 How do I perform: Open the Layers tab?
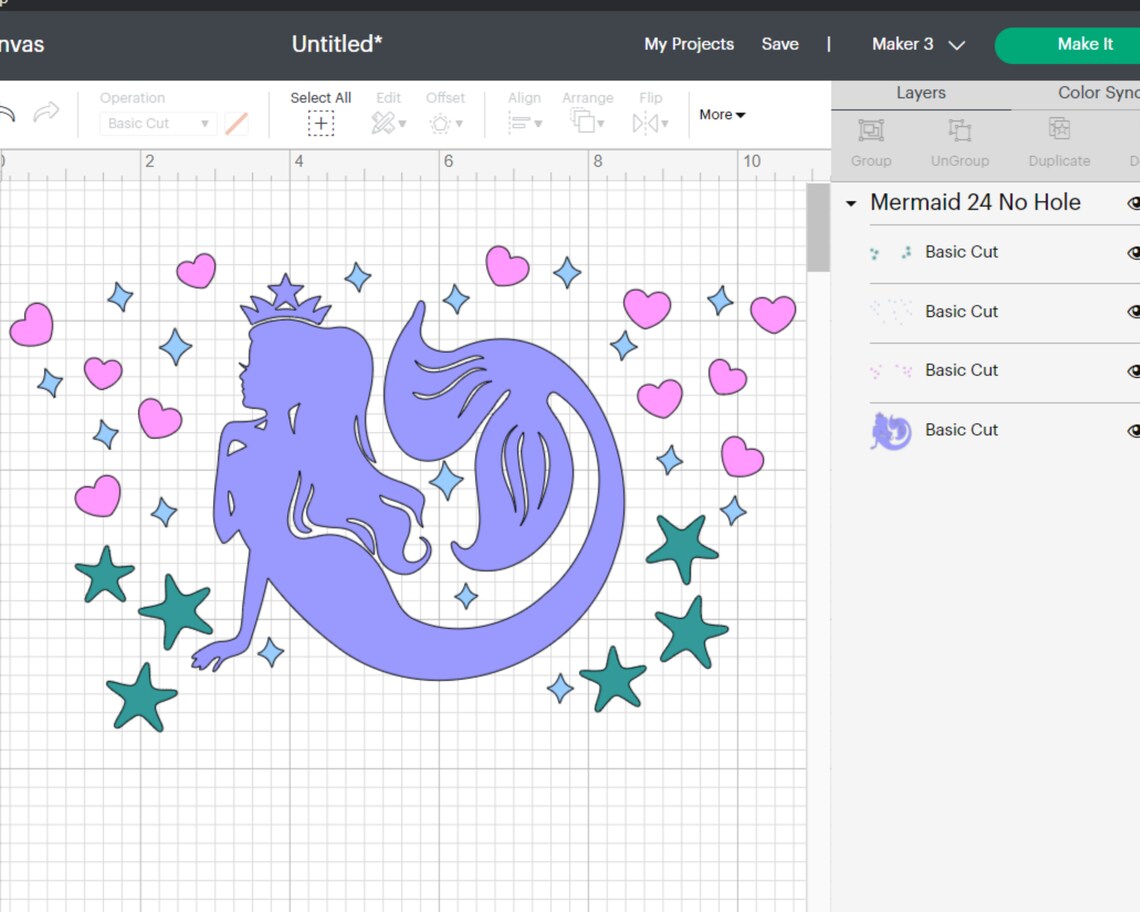pos(920,92)
